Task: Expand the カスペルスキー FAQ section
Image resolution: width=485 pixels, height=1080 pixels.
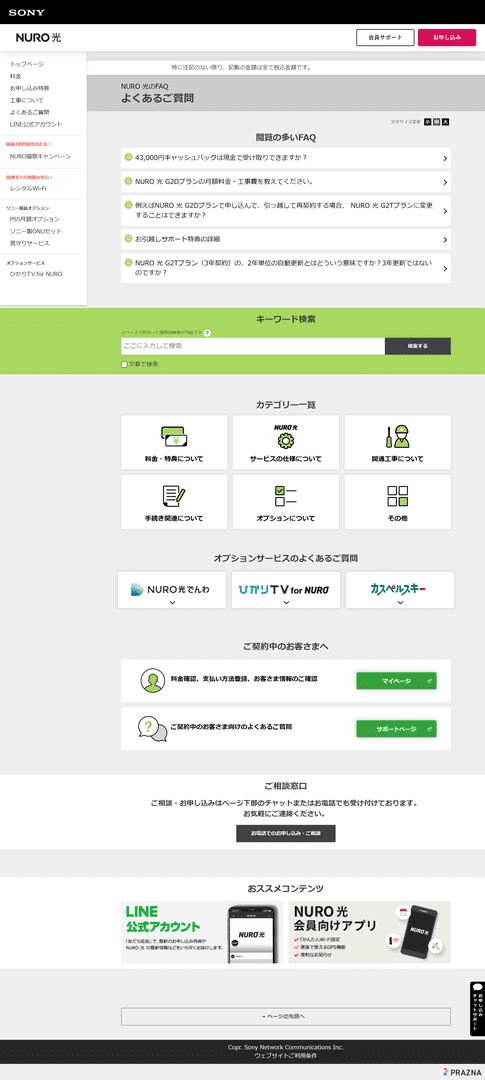Action: point(400,590)
